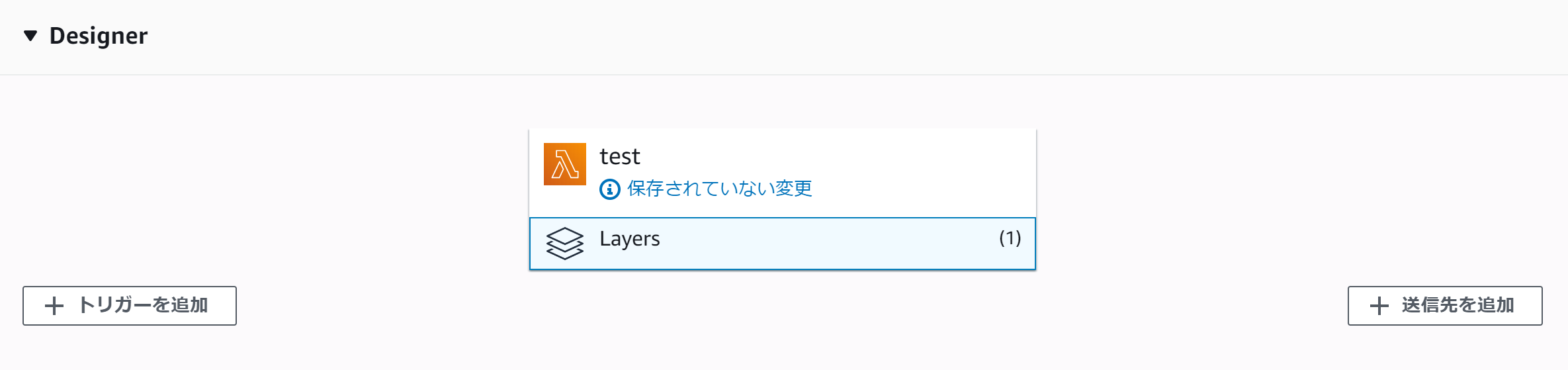The width and height of the screenshot is (1568, 370).
Task: Select the Layers label
Action: coord(630,239)
